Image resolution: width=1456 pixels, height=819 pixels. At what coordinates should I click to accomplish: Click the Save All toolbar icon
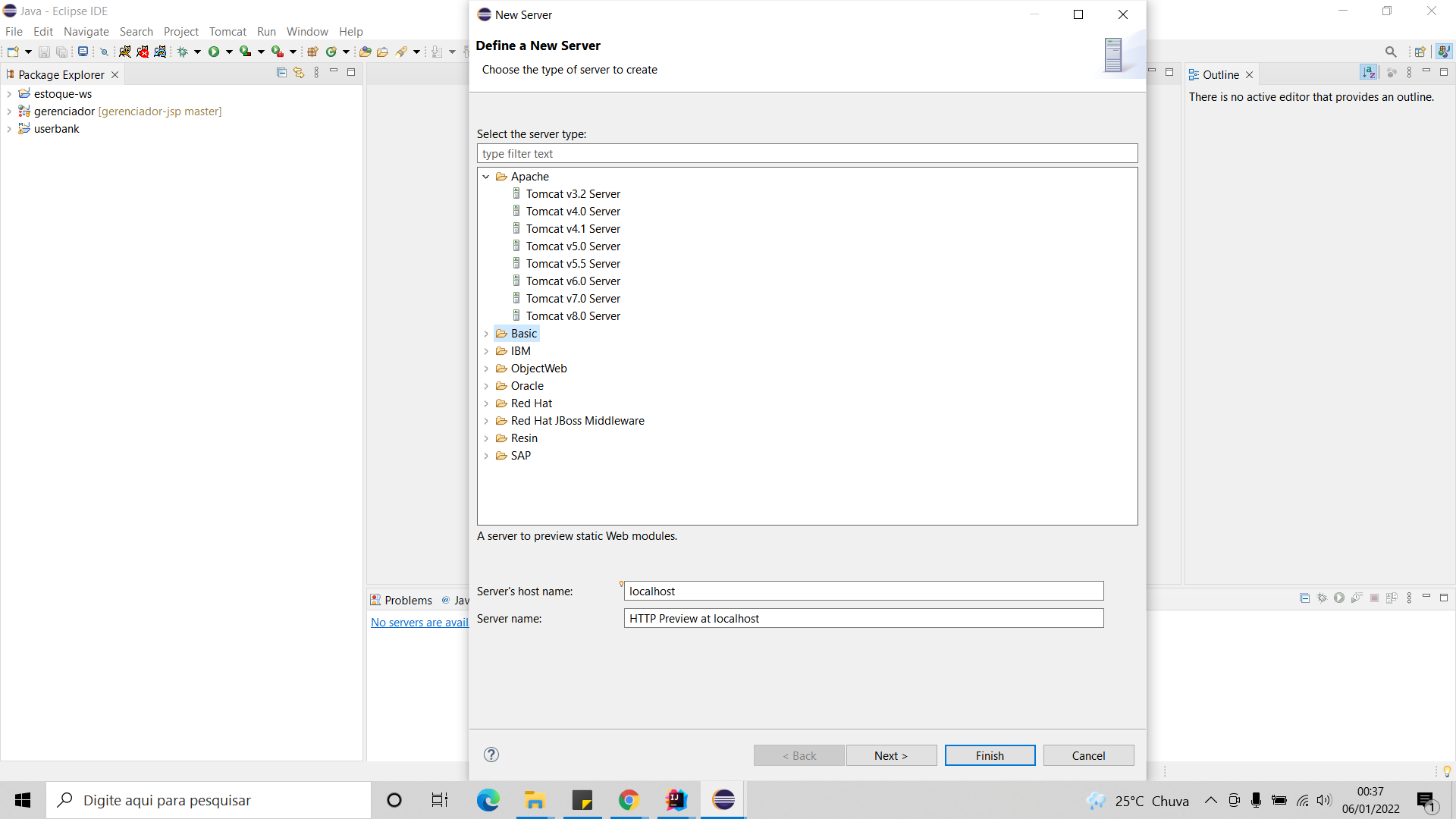point(62,52)
